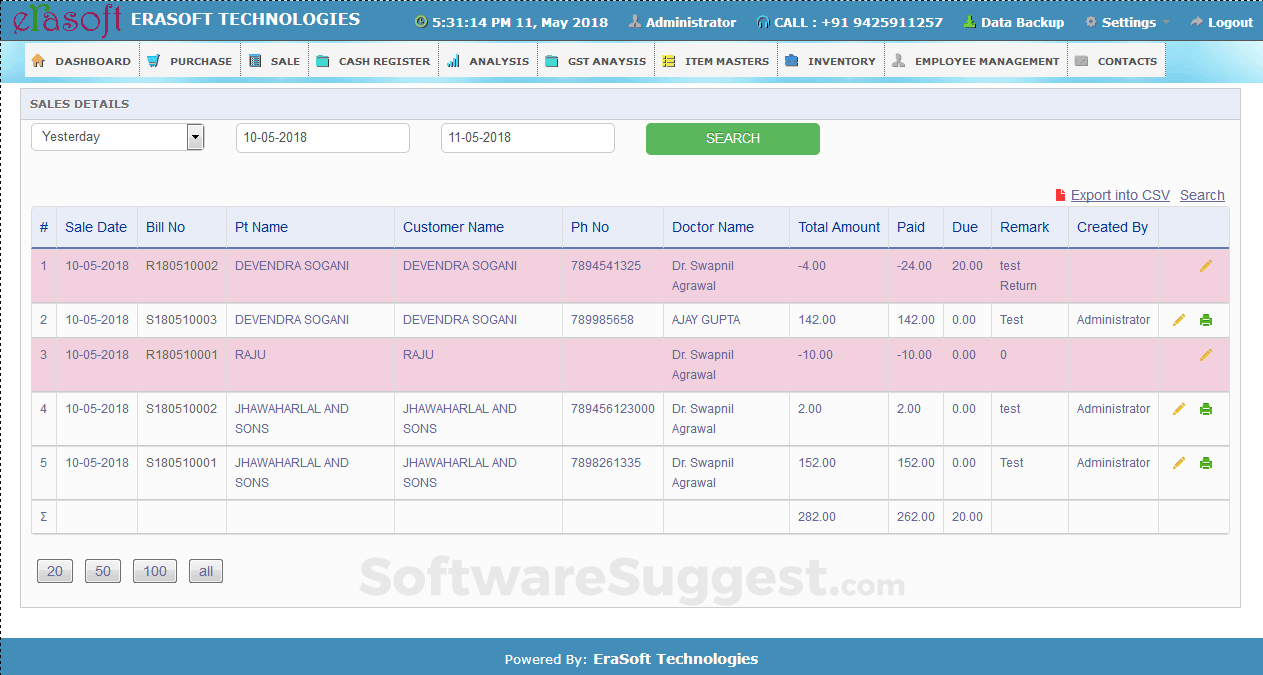Click the Sale calculator icon
The image size is (1263, 675).
[255, 61]
